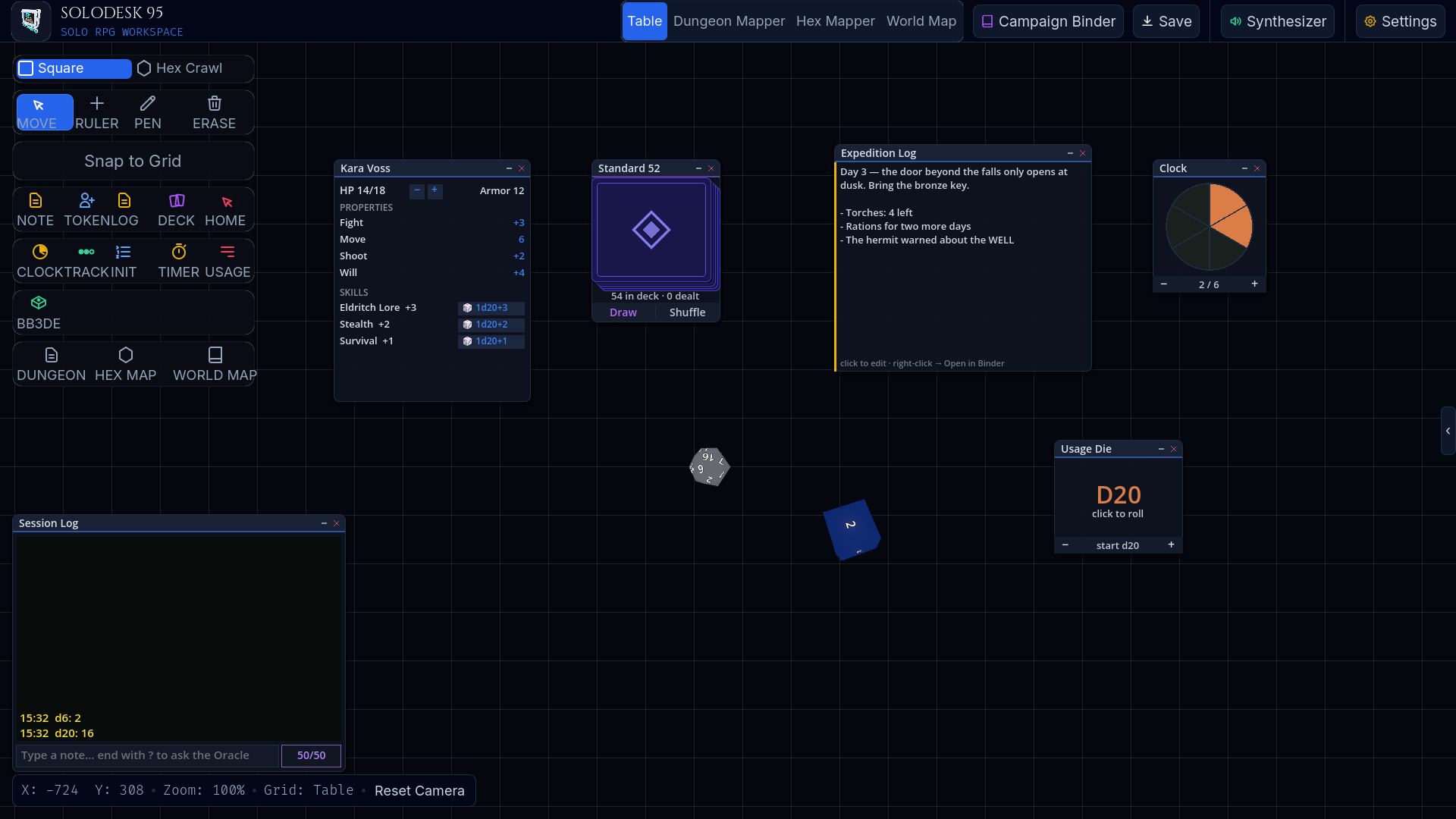Activate the ERASE tool

pos(214,112)
